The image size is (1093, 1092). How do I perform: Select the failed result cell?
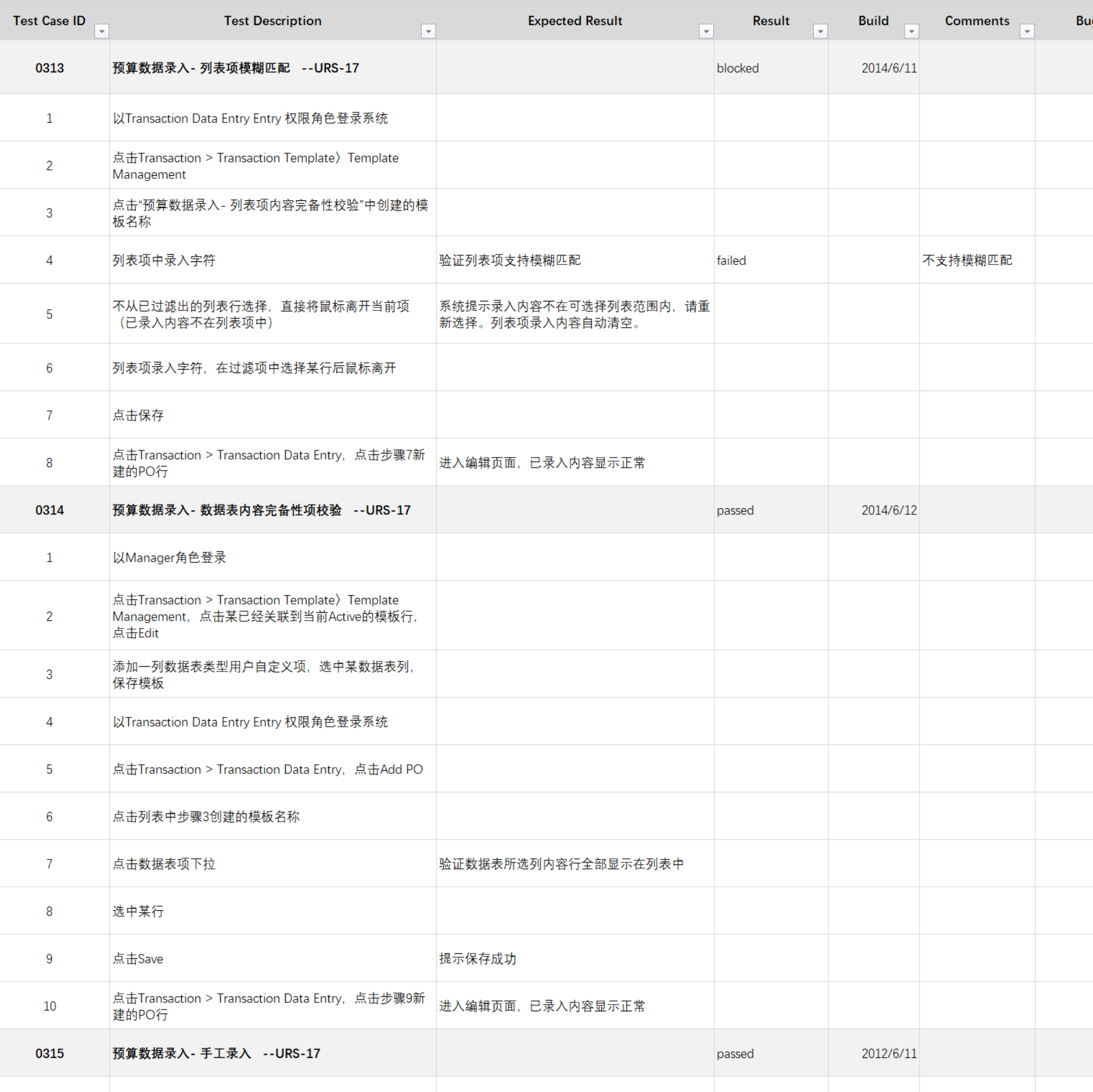pos(771,260)
